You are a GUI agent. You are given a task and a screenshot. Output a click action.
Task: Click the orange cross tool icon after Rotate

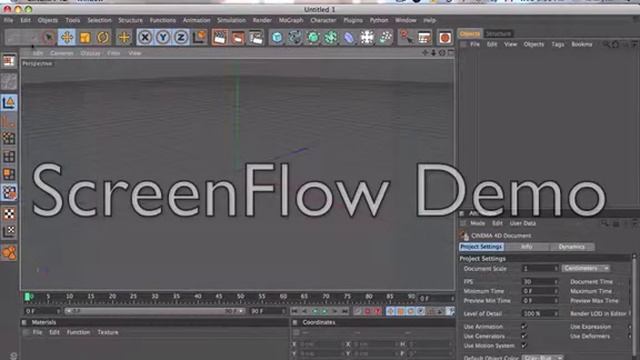pos(124,38)
